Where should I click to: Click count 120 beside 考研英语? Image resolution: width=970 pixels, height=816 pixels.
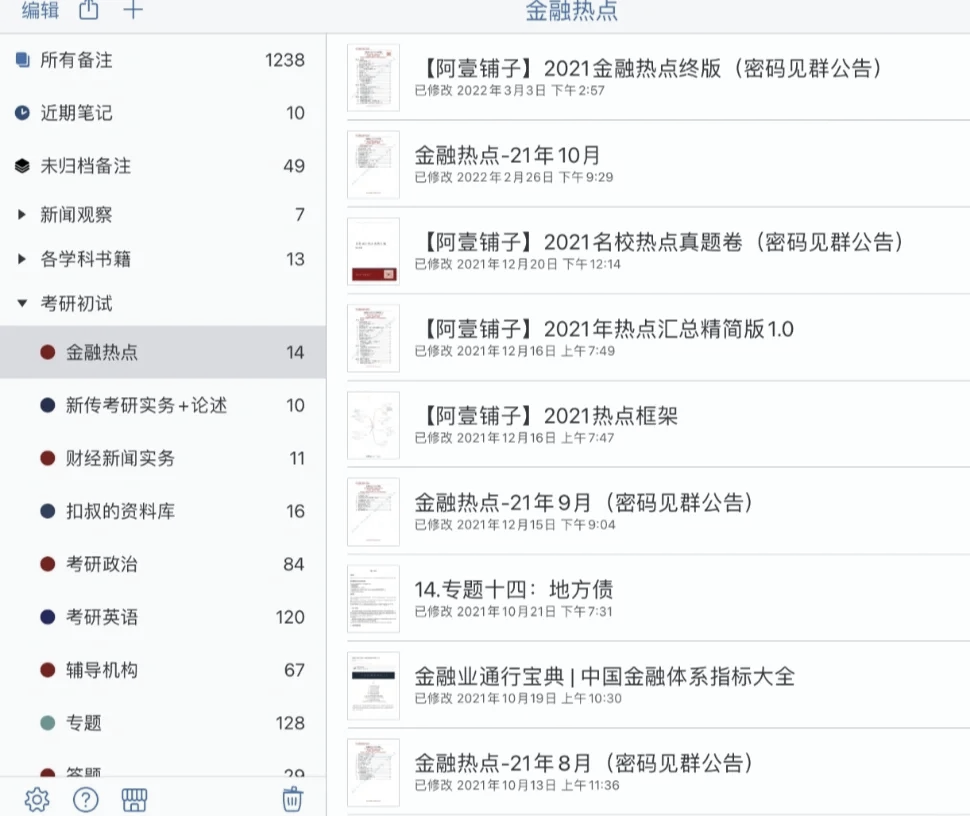[x=290, y=617]
